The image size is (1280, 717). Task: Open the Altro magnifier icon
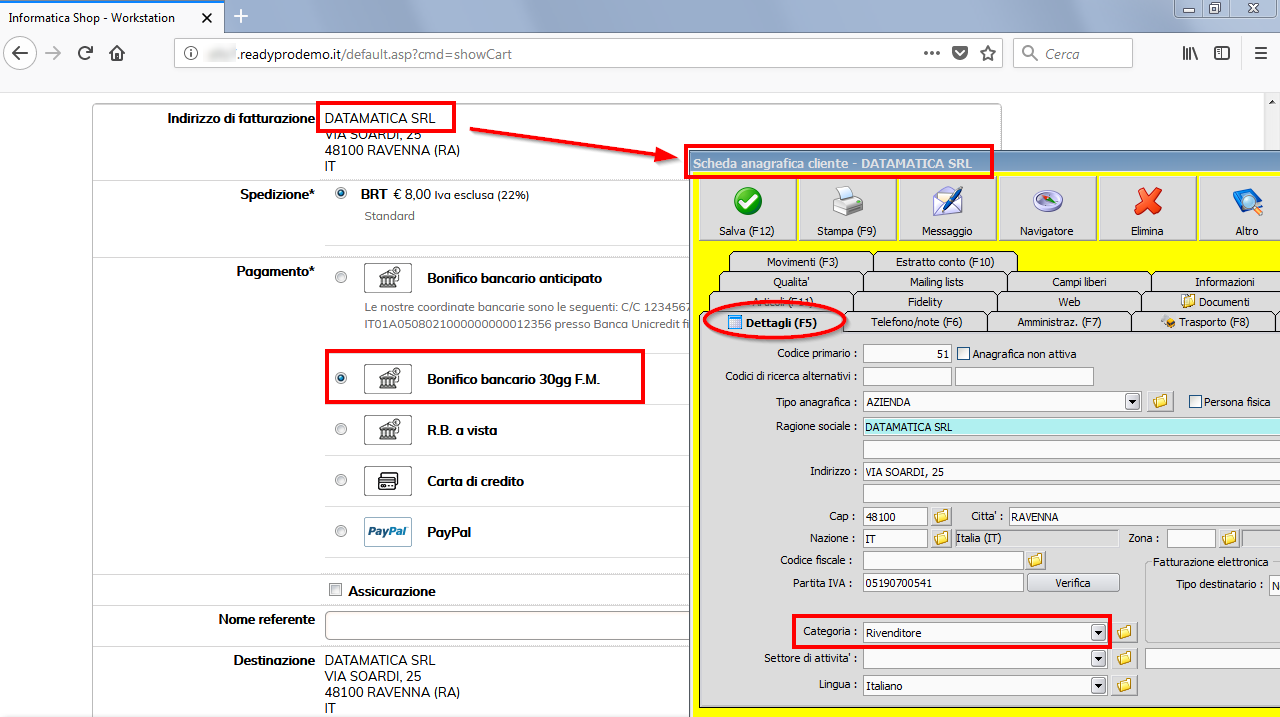coord(1246,202)
